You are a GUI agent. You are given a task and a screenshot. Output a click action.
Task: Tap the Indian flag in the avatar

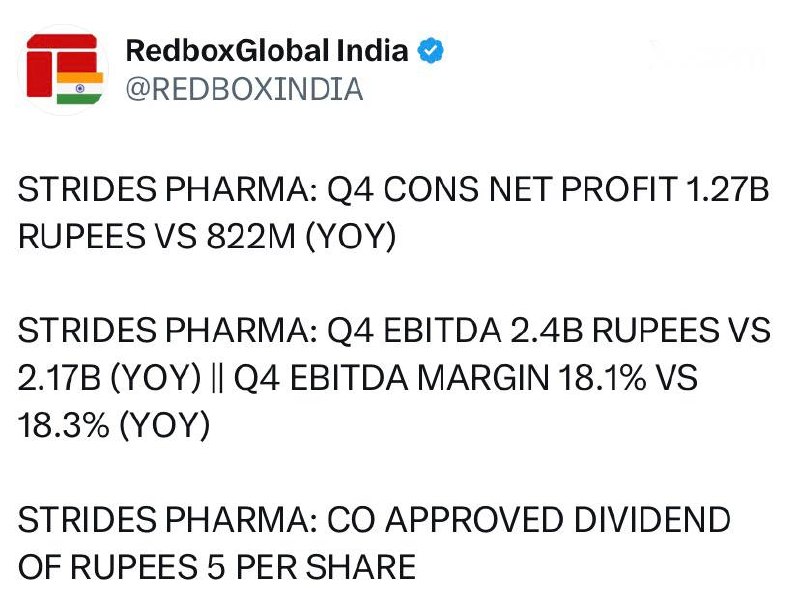80,88
